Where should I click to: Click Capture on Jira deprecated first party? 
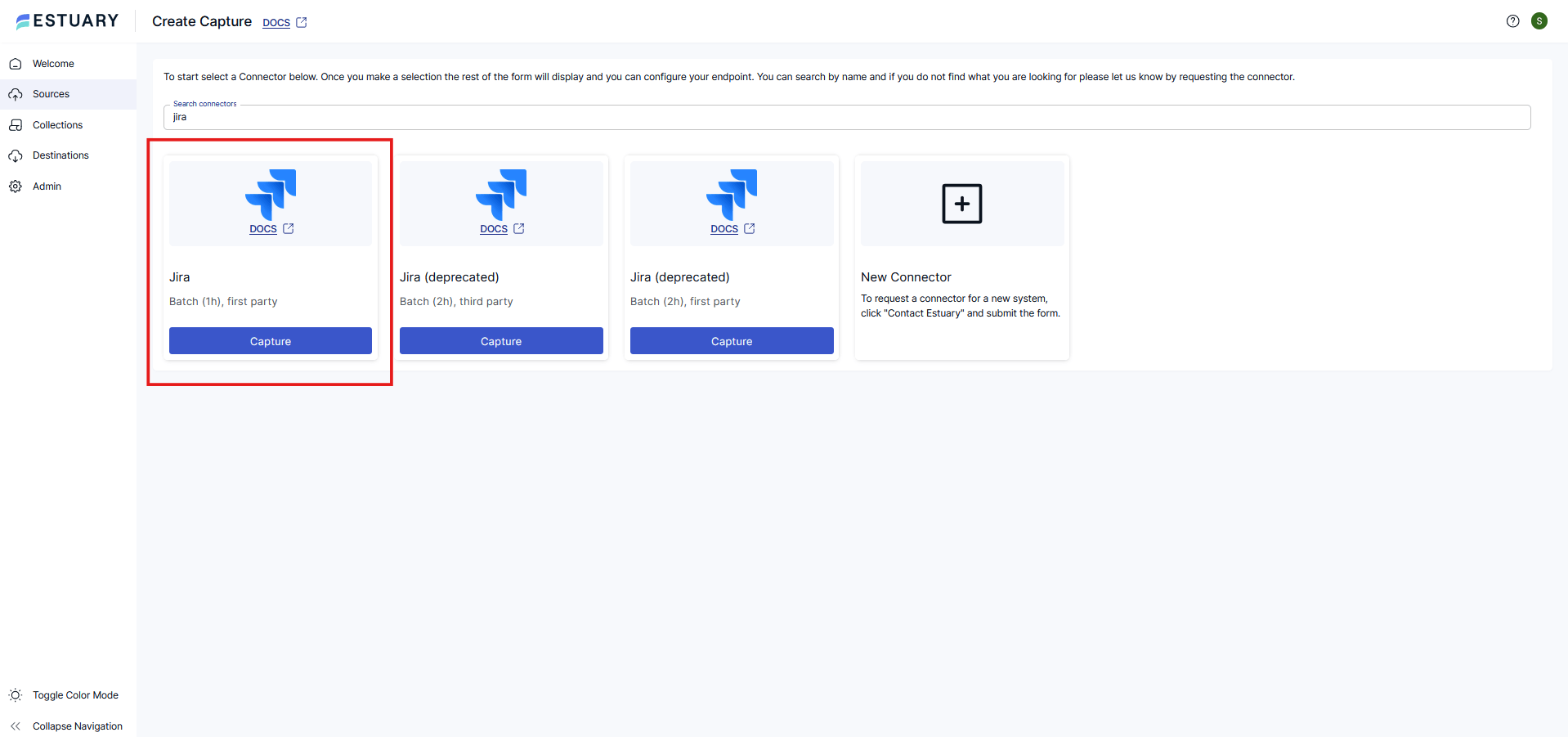point(732,341)
